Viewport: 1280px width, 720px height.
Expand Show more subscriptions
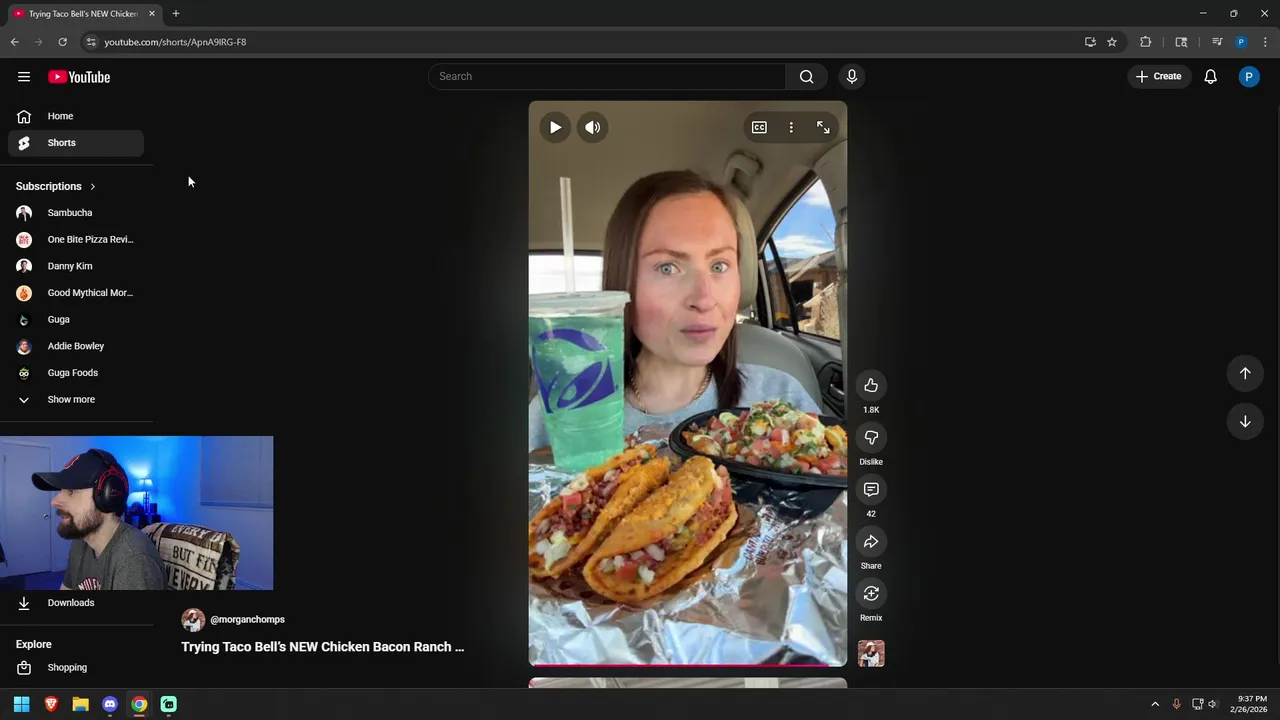pos(76,400)
